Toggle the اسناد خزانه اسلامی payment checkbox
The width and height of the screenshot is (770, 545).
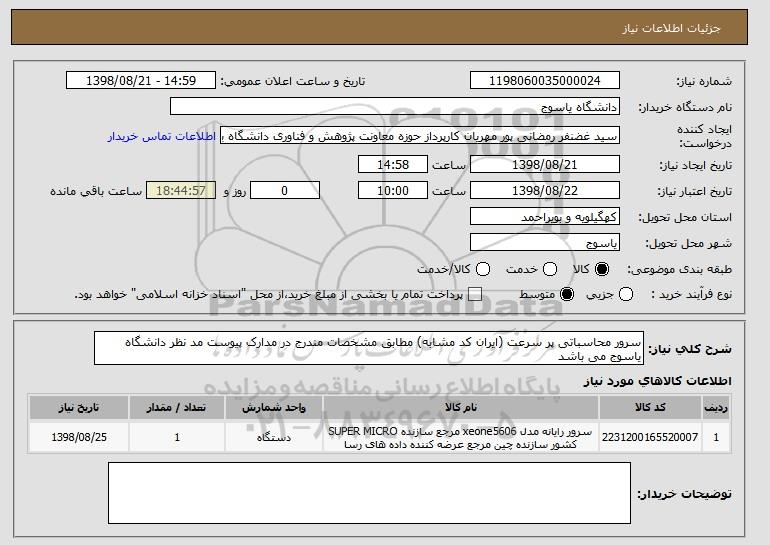pos(475,295)
